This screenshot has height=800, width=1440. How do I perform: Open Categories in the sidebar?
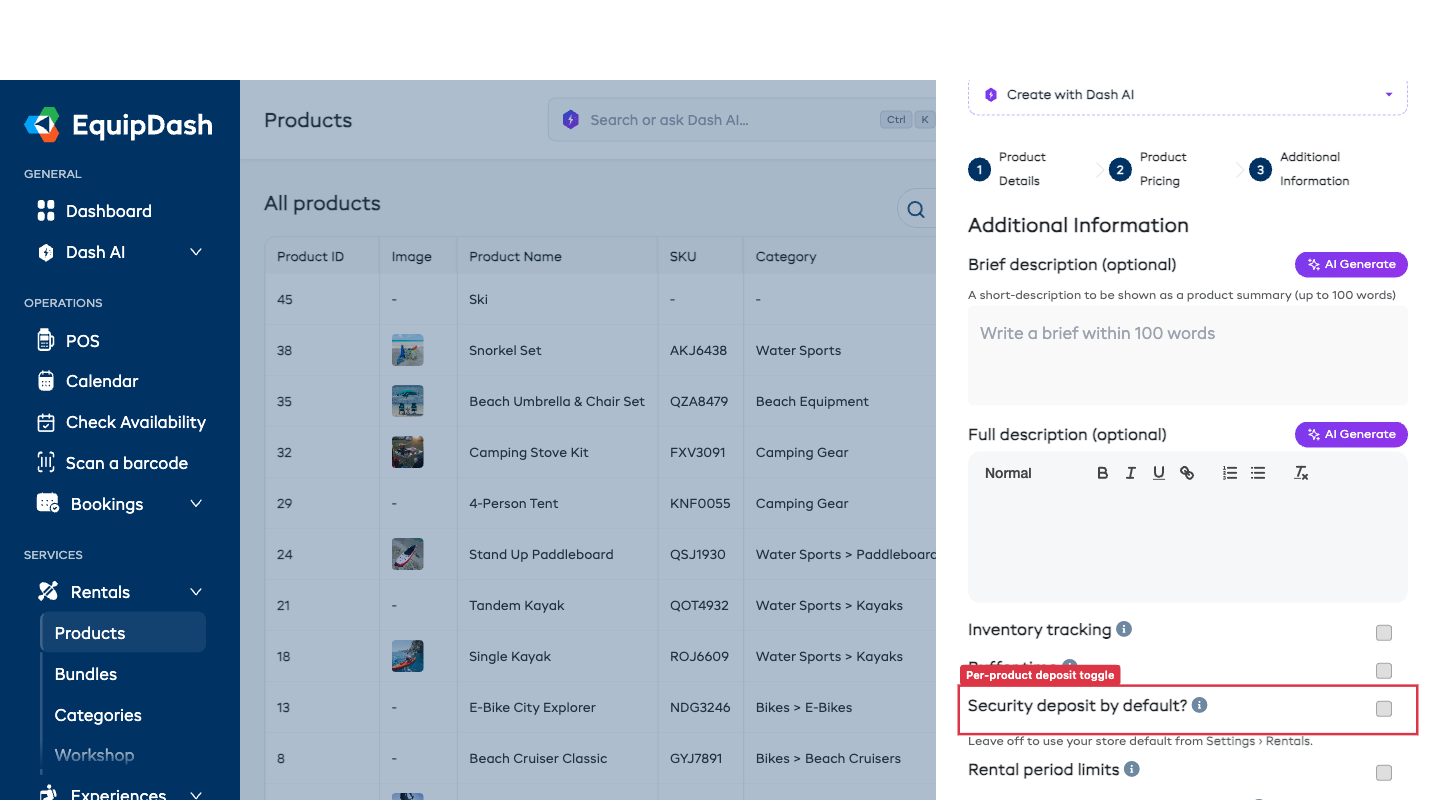98,715
